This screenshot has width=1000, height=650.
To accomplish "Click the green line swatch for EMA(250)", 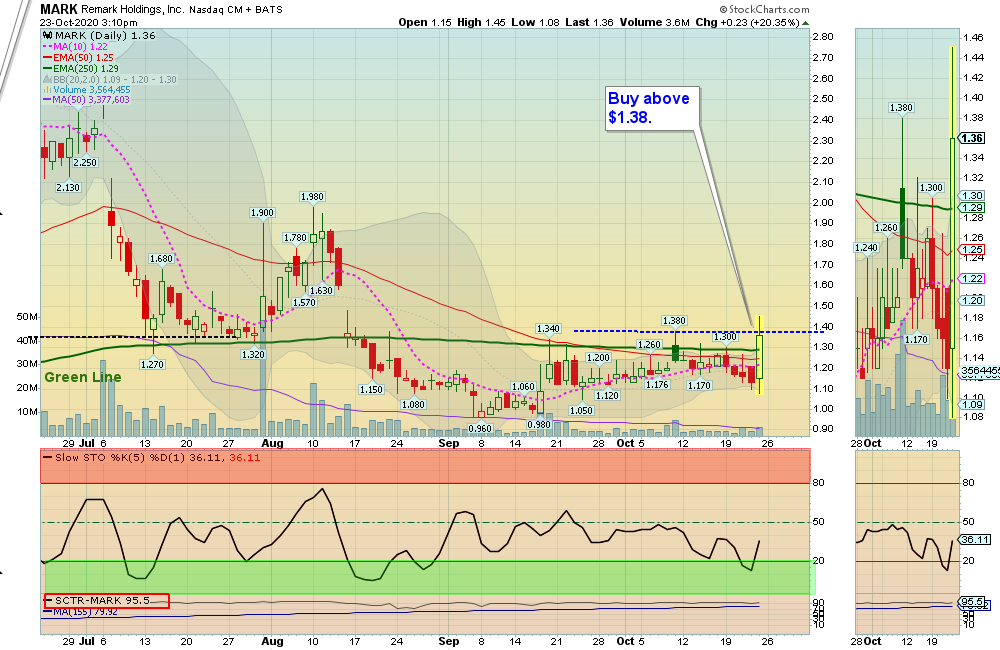I will pos(47,68).
